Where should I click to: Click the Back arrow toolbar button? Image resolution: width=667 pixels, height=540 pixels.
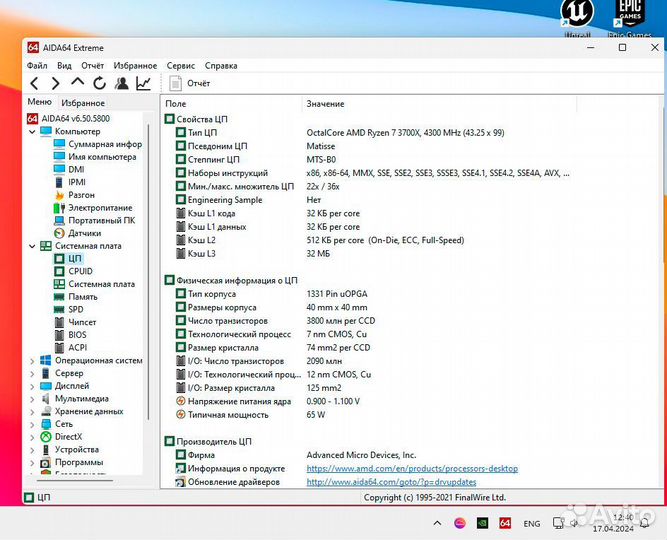coord(35,83)
